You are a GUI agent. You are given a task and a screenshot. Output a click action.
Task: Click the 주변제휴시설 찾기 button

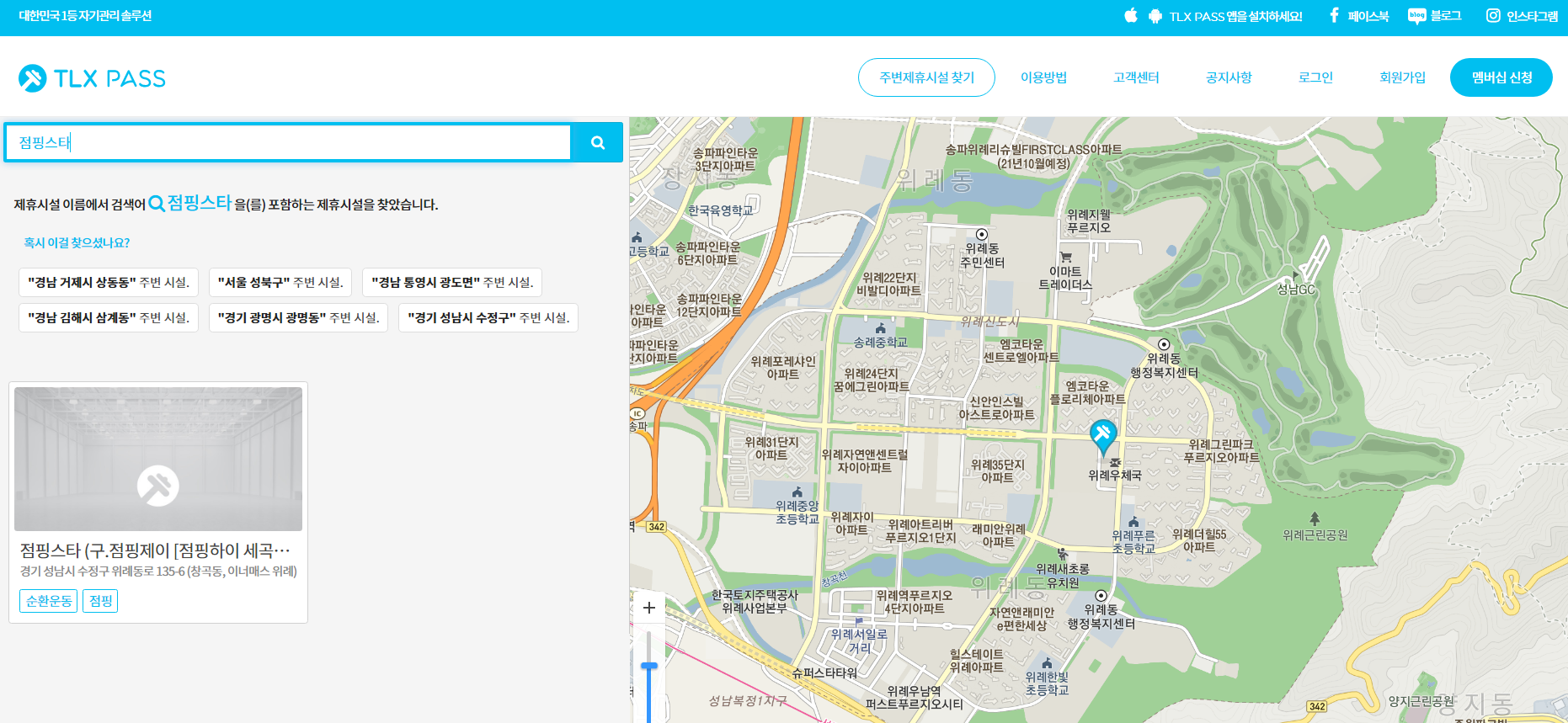(926, 77)
